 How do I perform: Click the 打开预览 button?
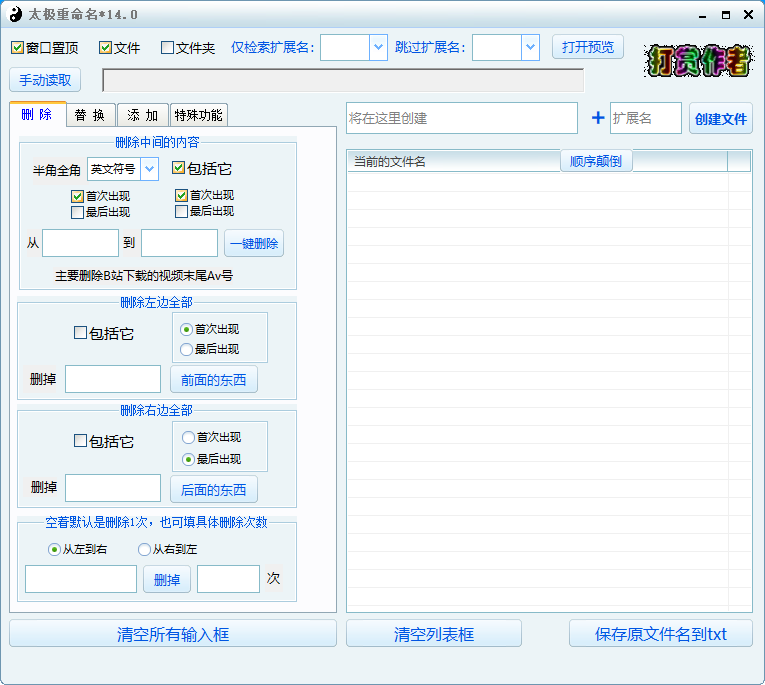click(587, 47)
